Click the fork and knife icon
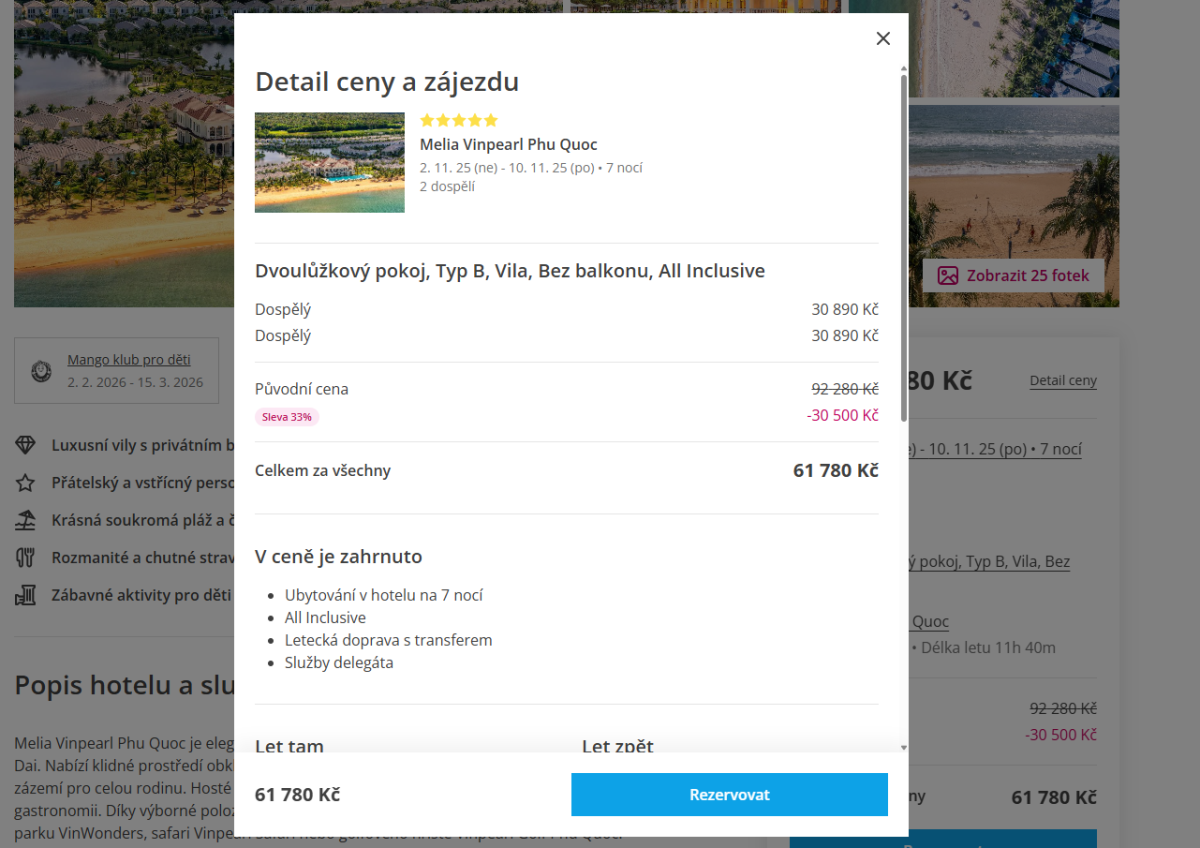Viewport: 1200px width, 848px height. click(x=26, y=558)
